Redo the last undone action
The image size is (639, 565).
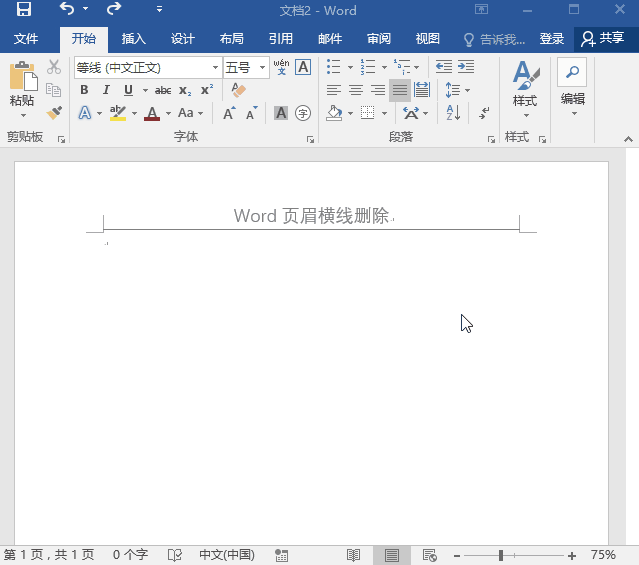pyautogui.click(x=114, y=9)
